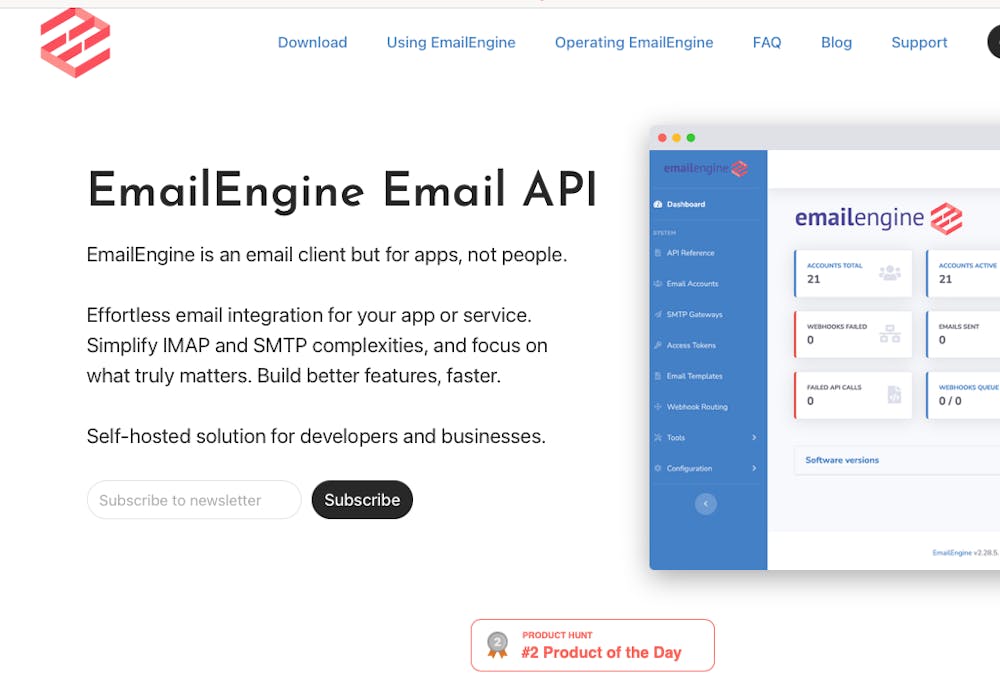Select Email Accounts in the sidebar

tap(693, 283)
